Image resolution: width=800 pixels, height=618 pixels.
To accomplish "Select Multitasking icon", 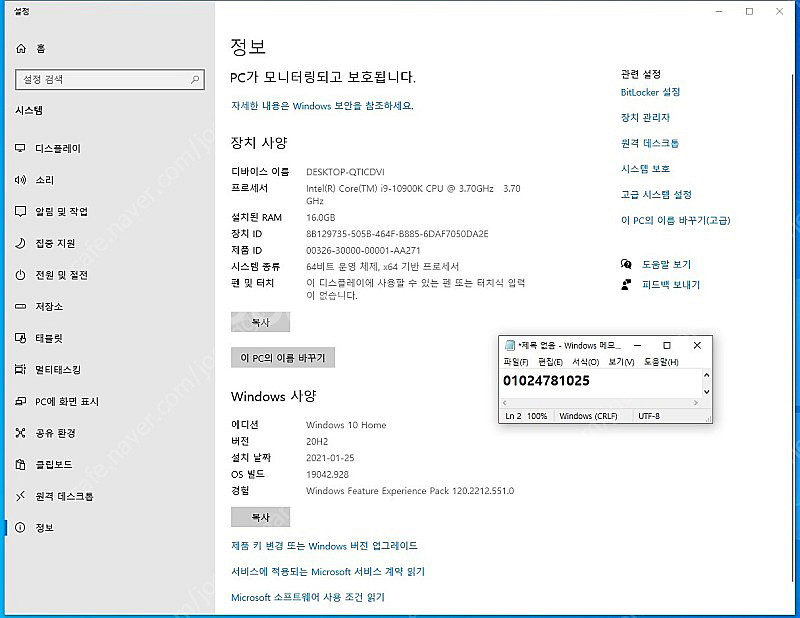I will tap(20, 370).
